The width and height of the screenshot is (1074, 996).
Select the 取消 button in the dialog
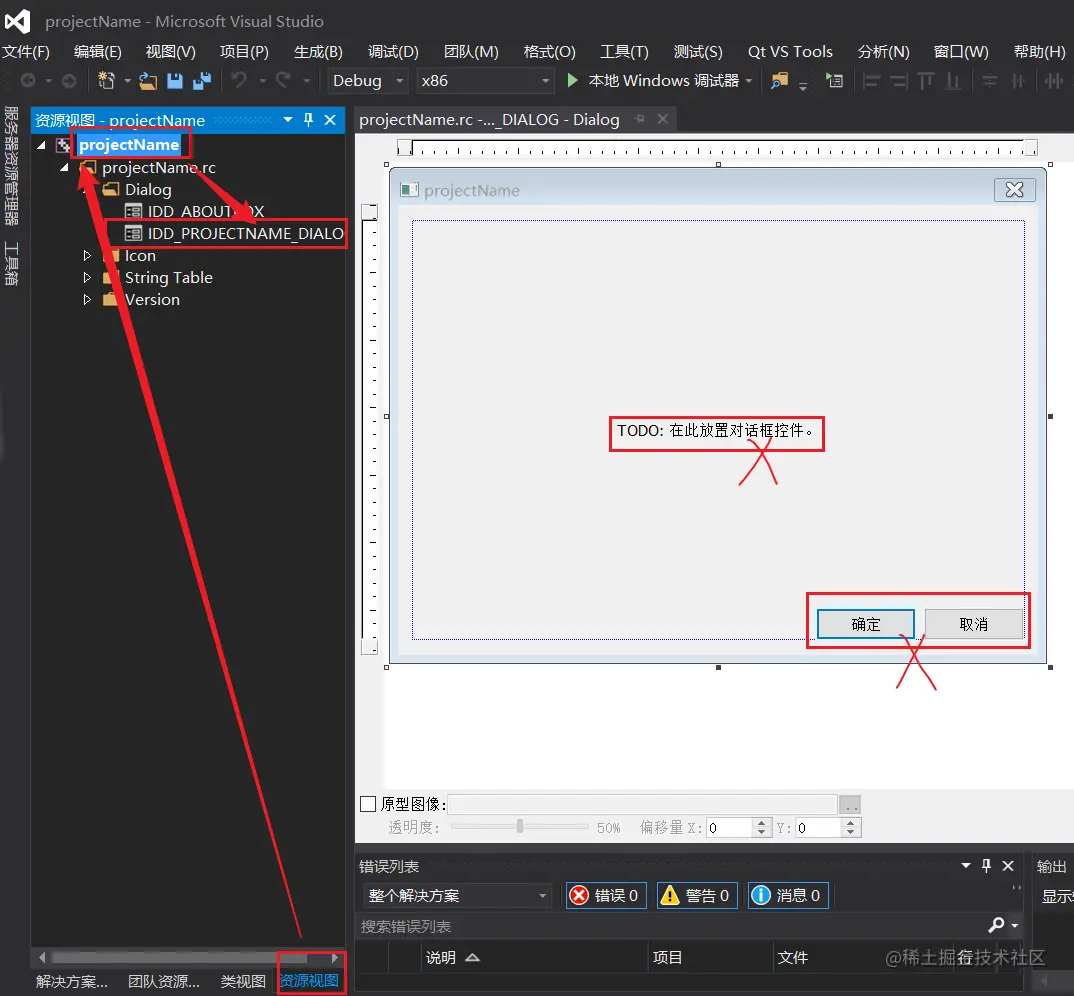pos(973,624)
